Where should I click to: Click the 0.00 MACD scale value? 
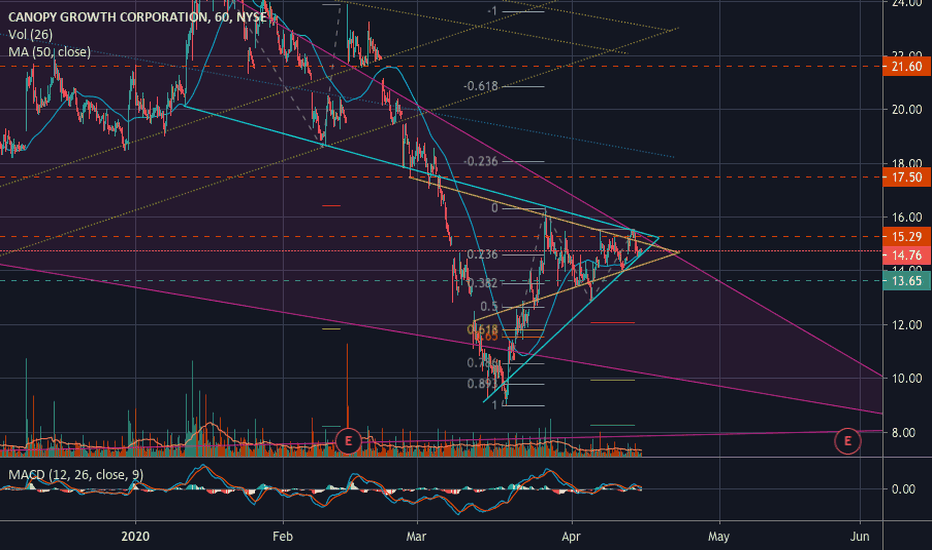click(903, 489)
